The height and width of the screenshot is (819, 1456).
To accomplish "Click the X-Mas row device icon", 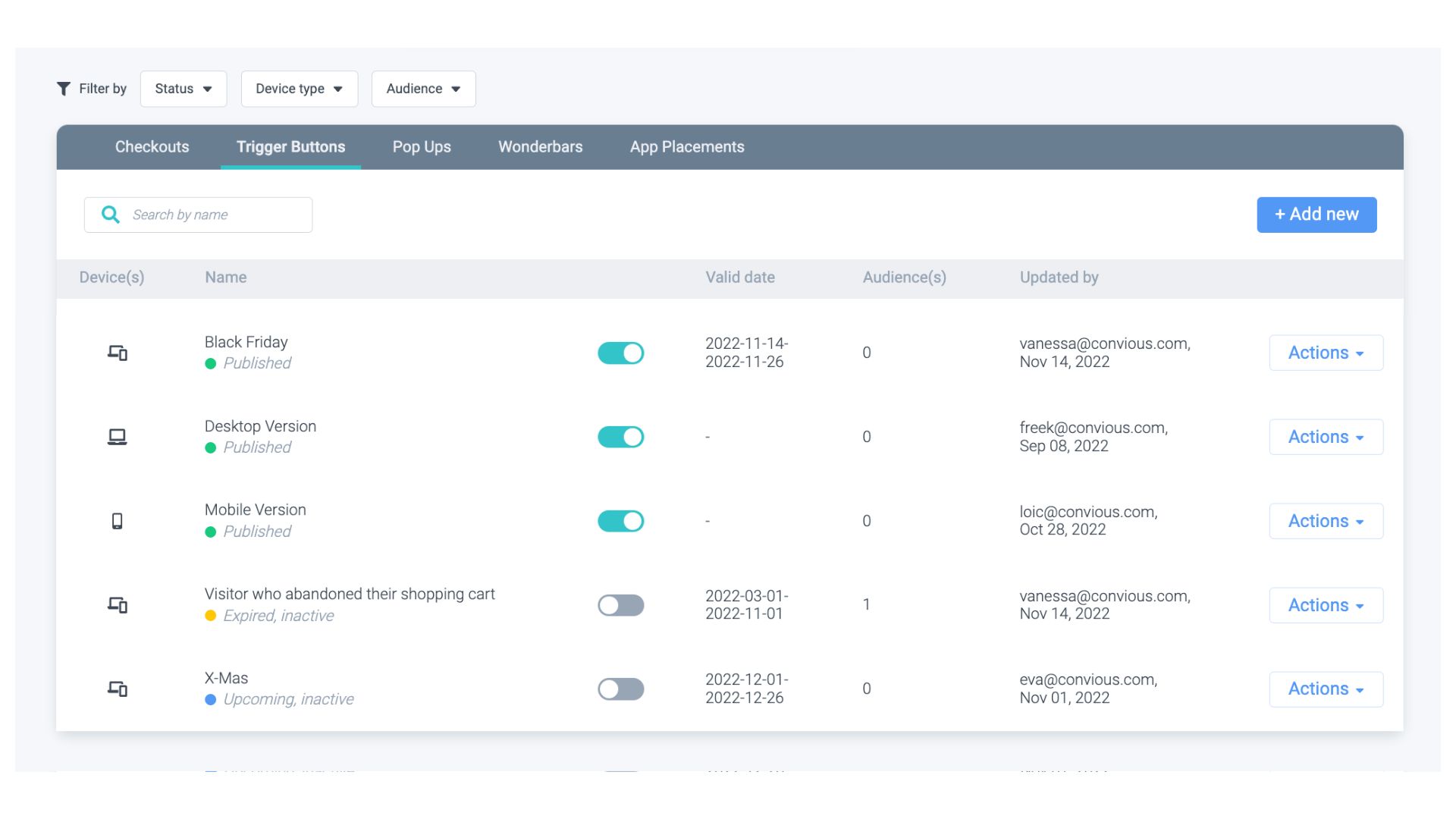I will pyautogui.click(x=117, y=689).
